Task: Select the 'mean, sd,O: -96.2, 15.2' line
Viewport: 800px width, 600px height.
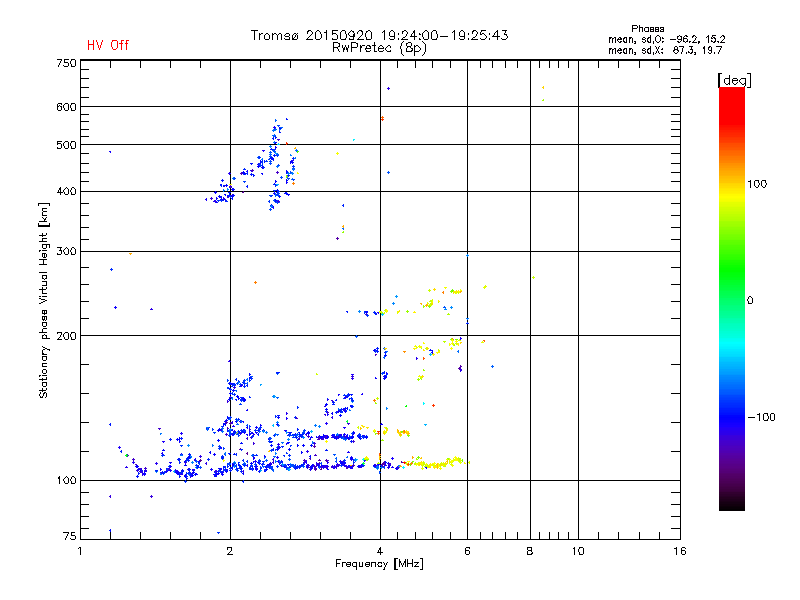Action: click(x=666, y=39)
